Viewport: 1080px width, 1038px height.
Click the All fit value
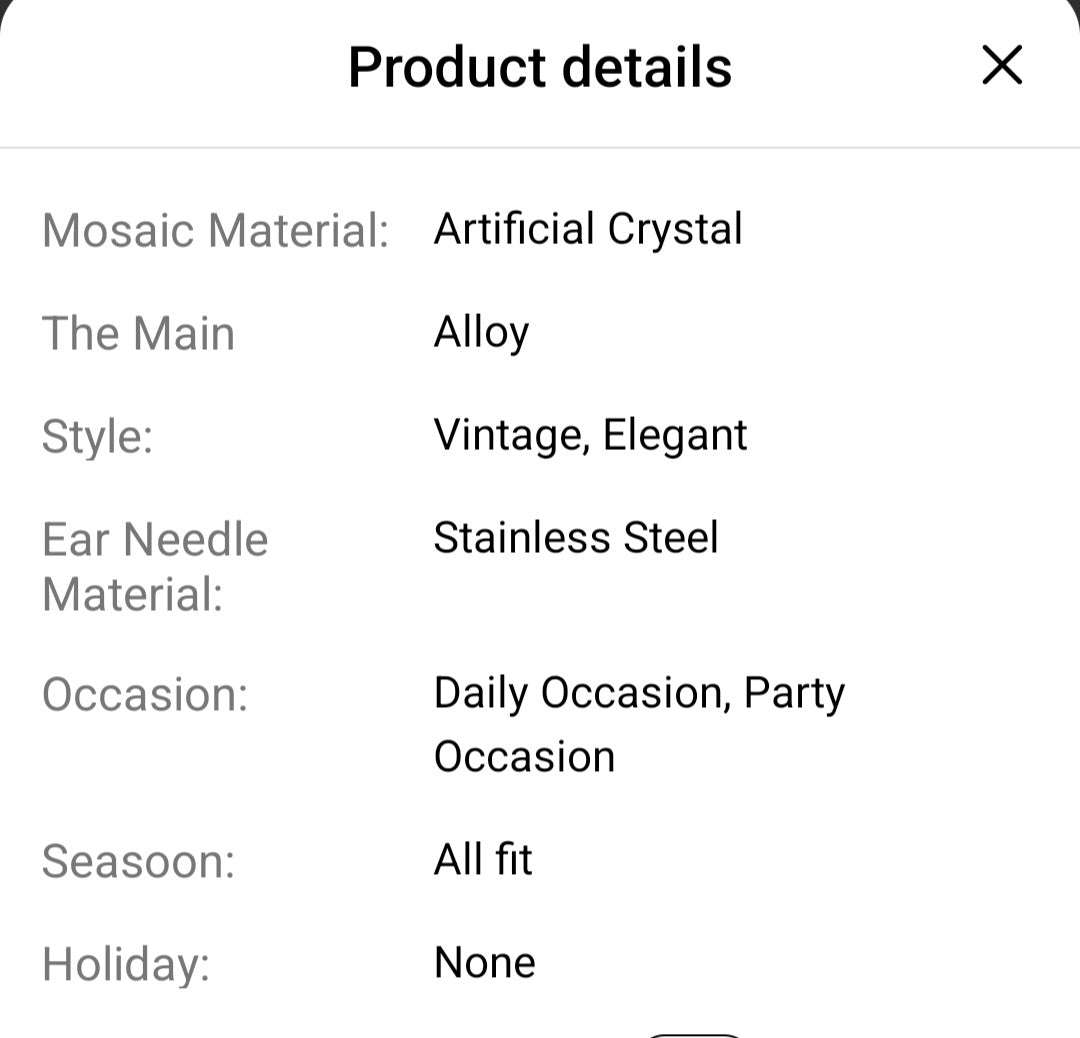[x=483, y=859]
